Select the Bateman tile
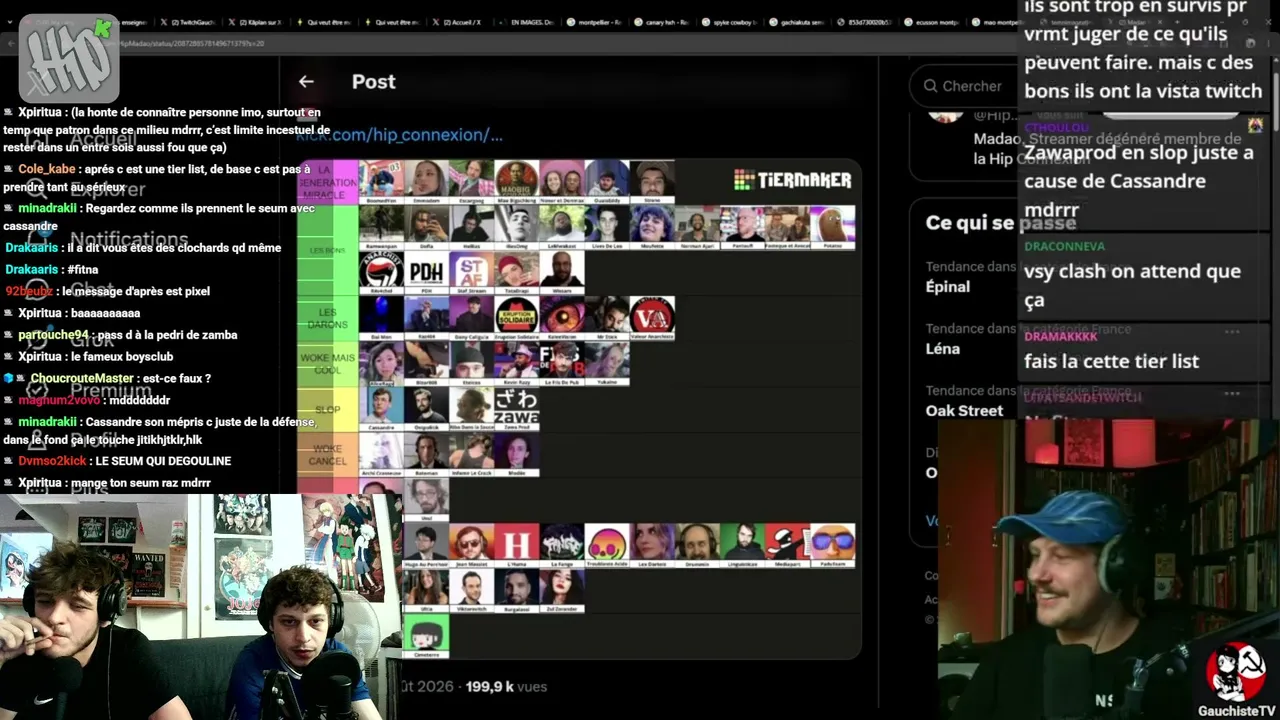The width and height of the screenshot is (1280, 720). (x=426, y=454)
